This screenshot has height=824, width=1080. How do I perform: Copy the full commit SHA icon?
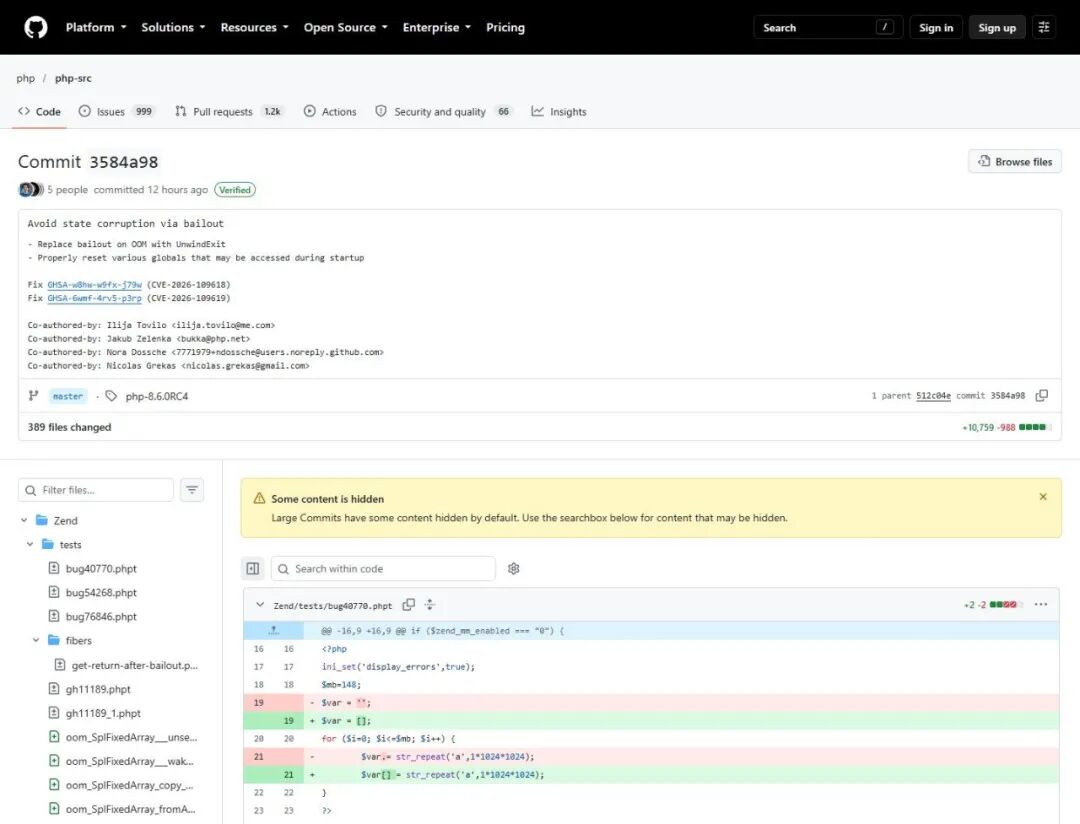[x=1042, y=395]
